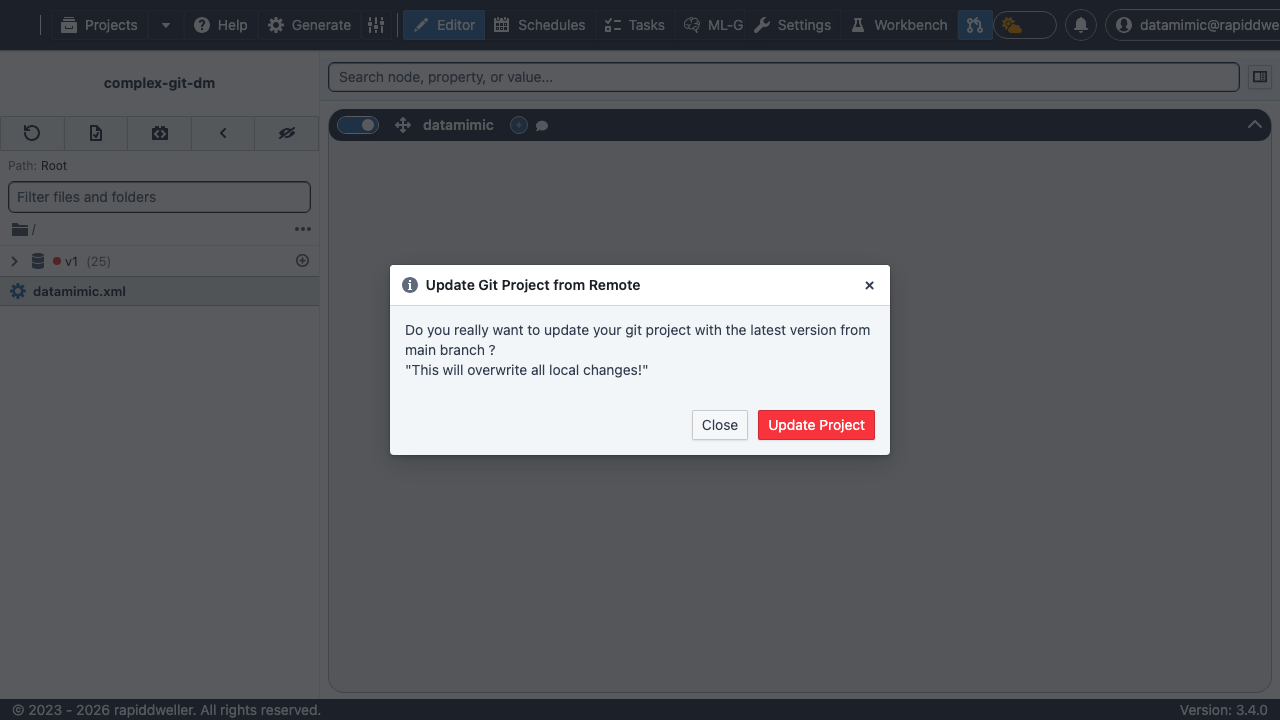Open the Settings tab

[793, 25]
